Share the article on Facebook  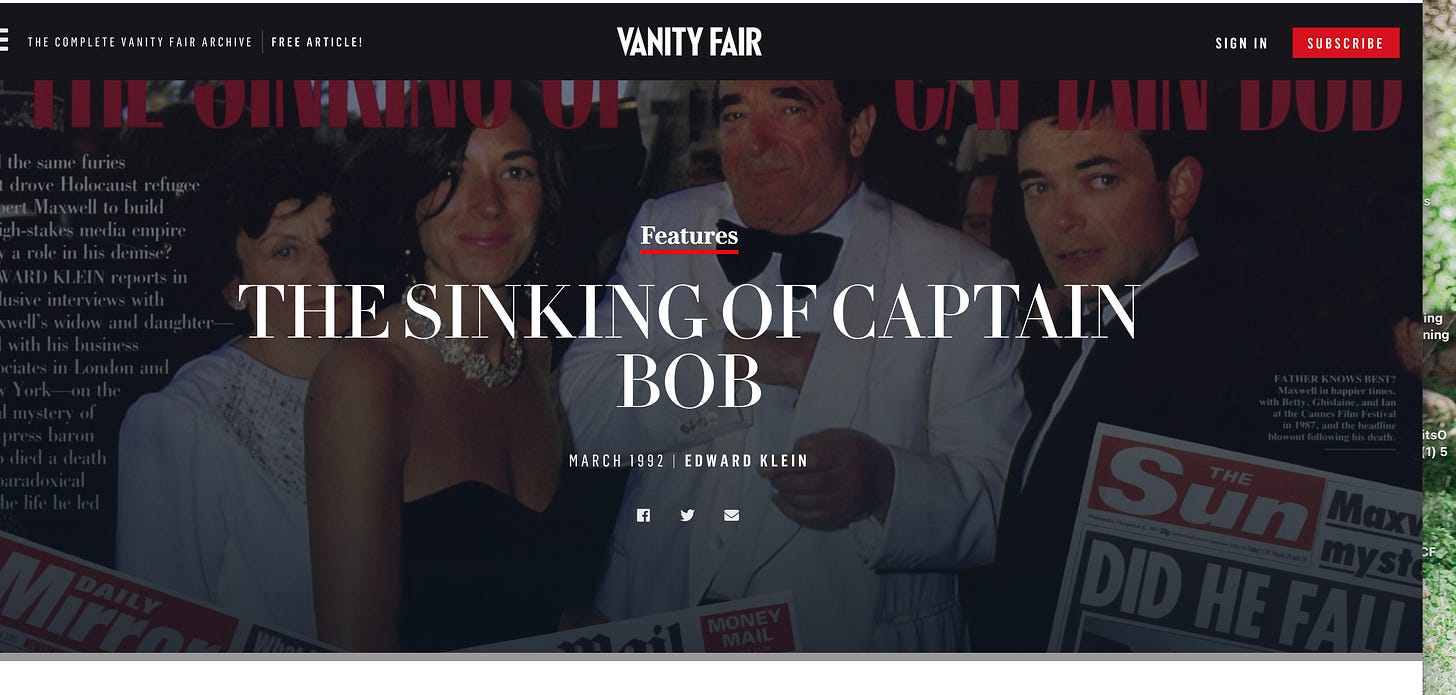[x=643, y=515]
